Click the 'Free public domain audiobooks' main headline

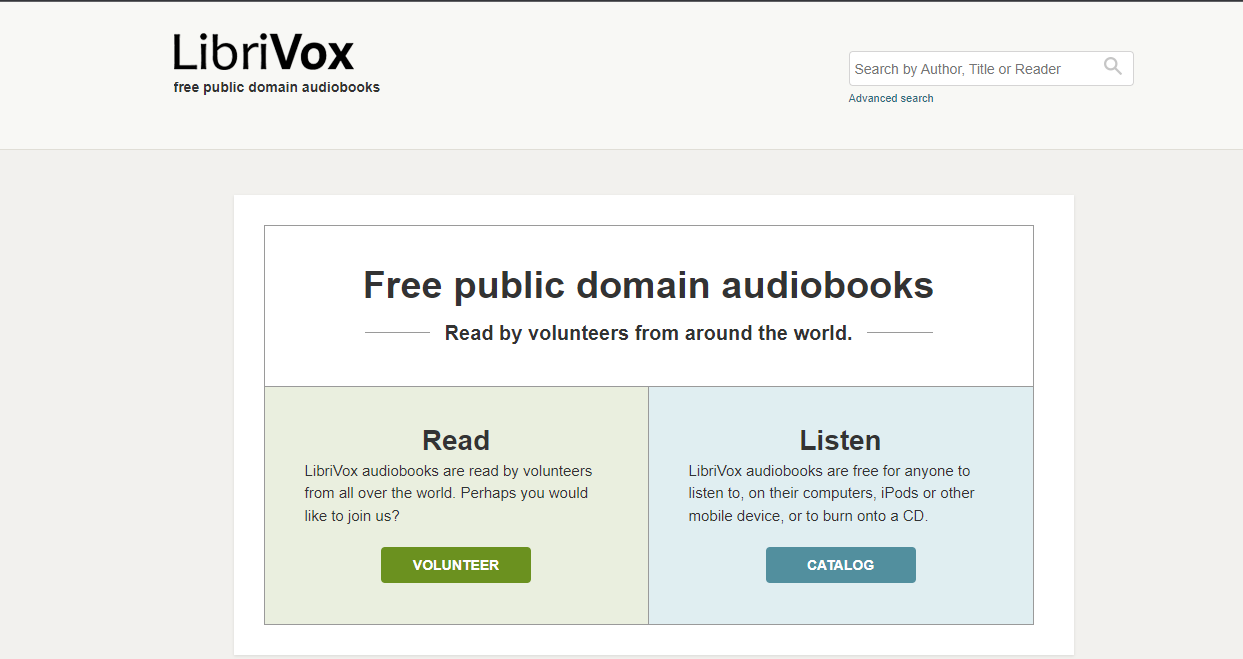point(648,285)
